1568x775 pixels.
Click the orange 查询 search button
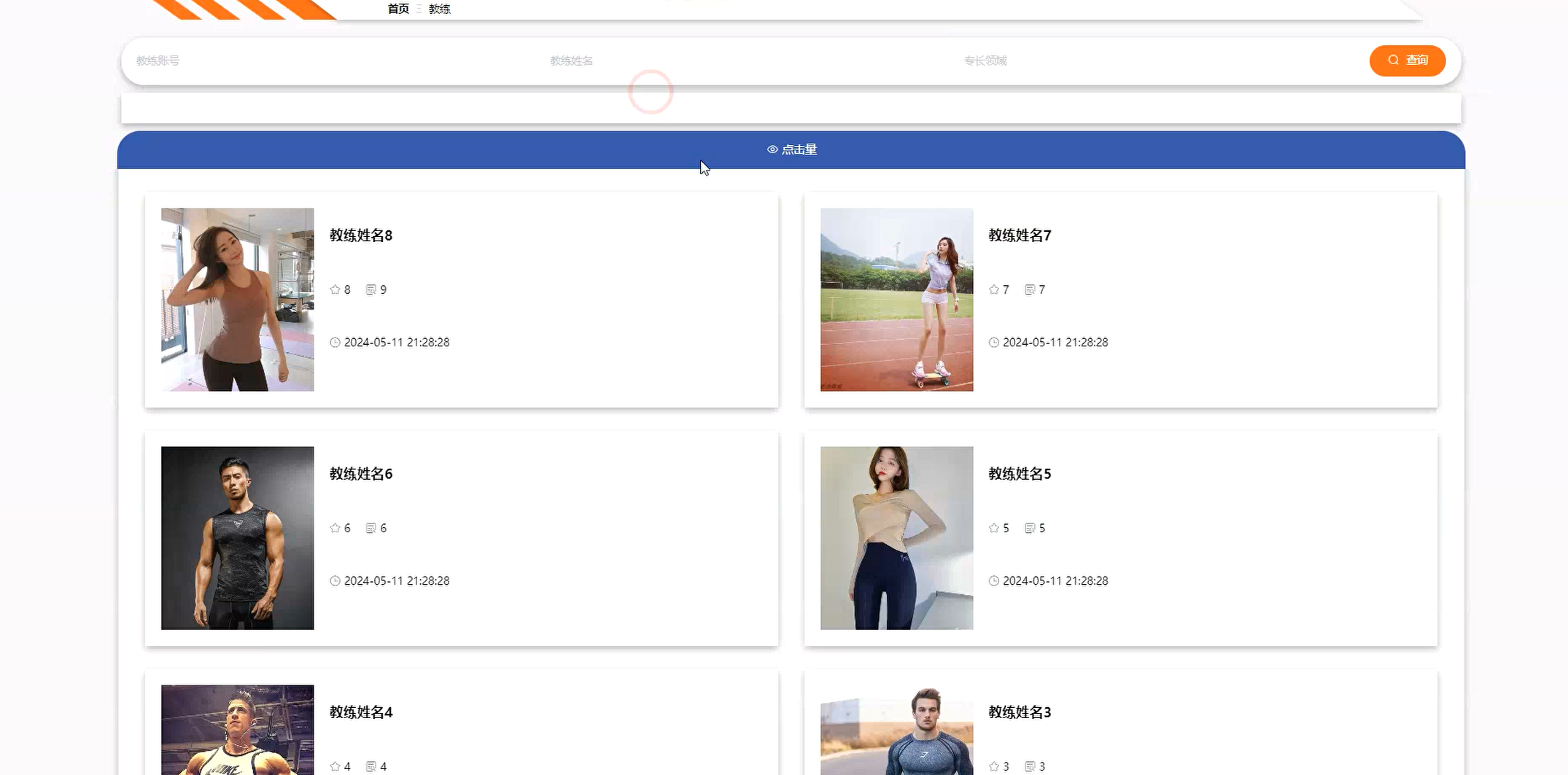(x=1408, y=61)
